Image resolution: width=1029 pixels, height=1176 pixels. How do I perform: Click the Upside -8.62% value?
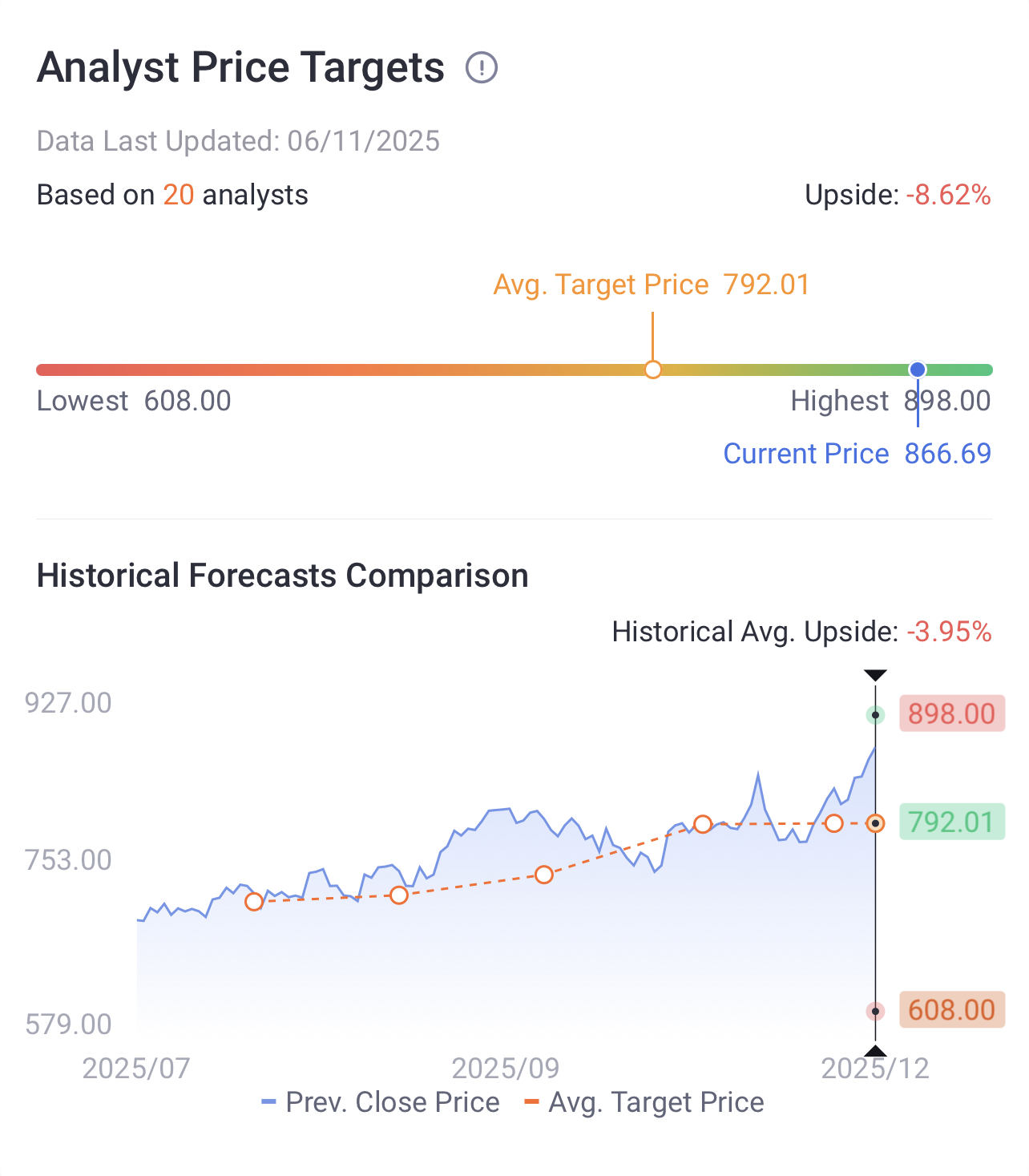(x=949, y=195)
